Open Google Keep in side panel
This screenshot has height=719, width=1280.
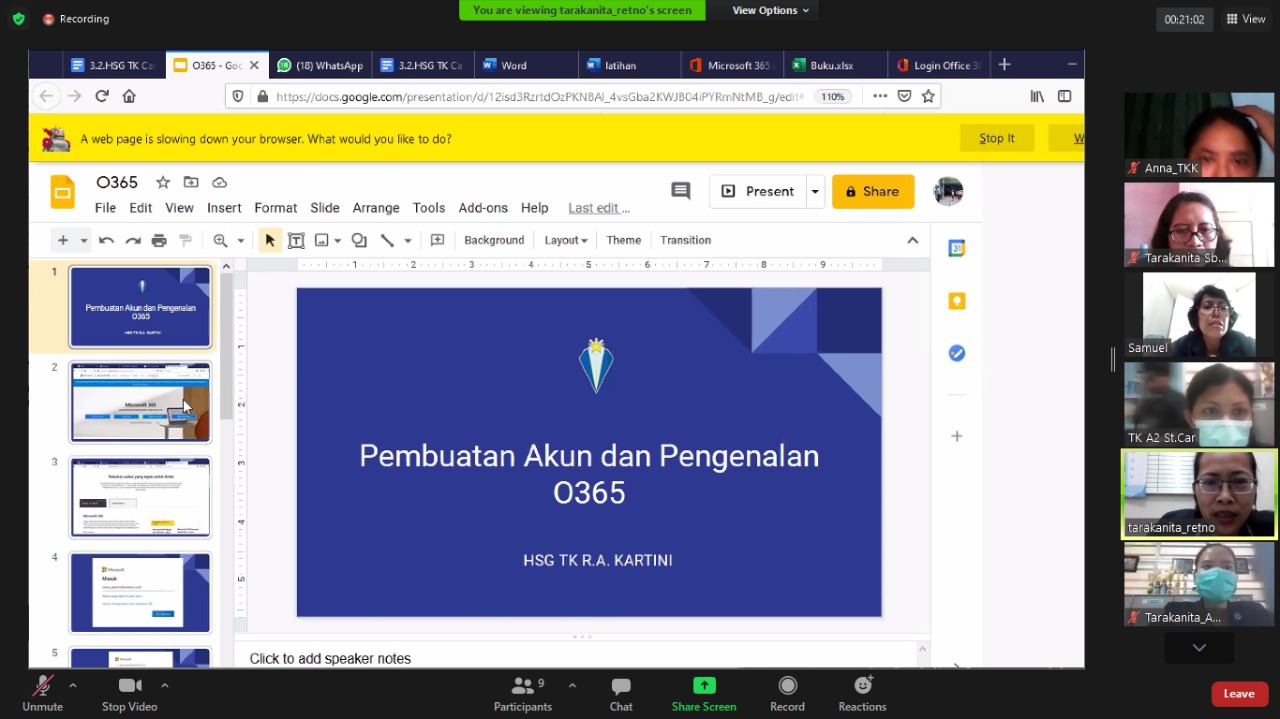point(957,301)
